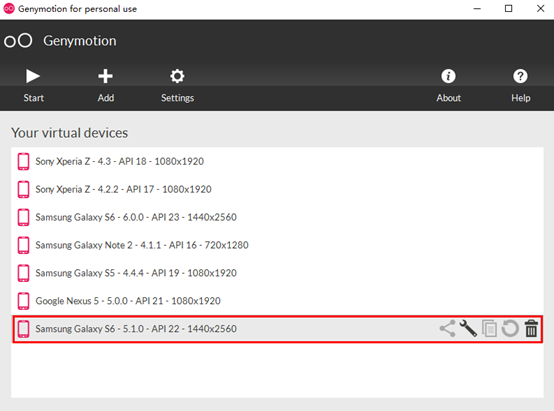Click the Start play icon
The width and height of the screenshot is (554, 411).
click(33, 76)
